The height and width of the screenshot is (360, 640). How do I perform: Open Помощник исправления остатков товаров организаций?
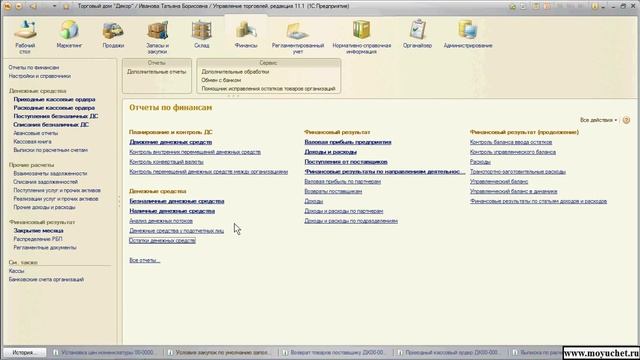point(268,89)
